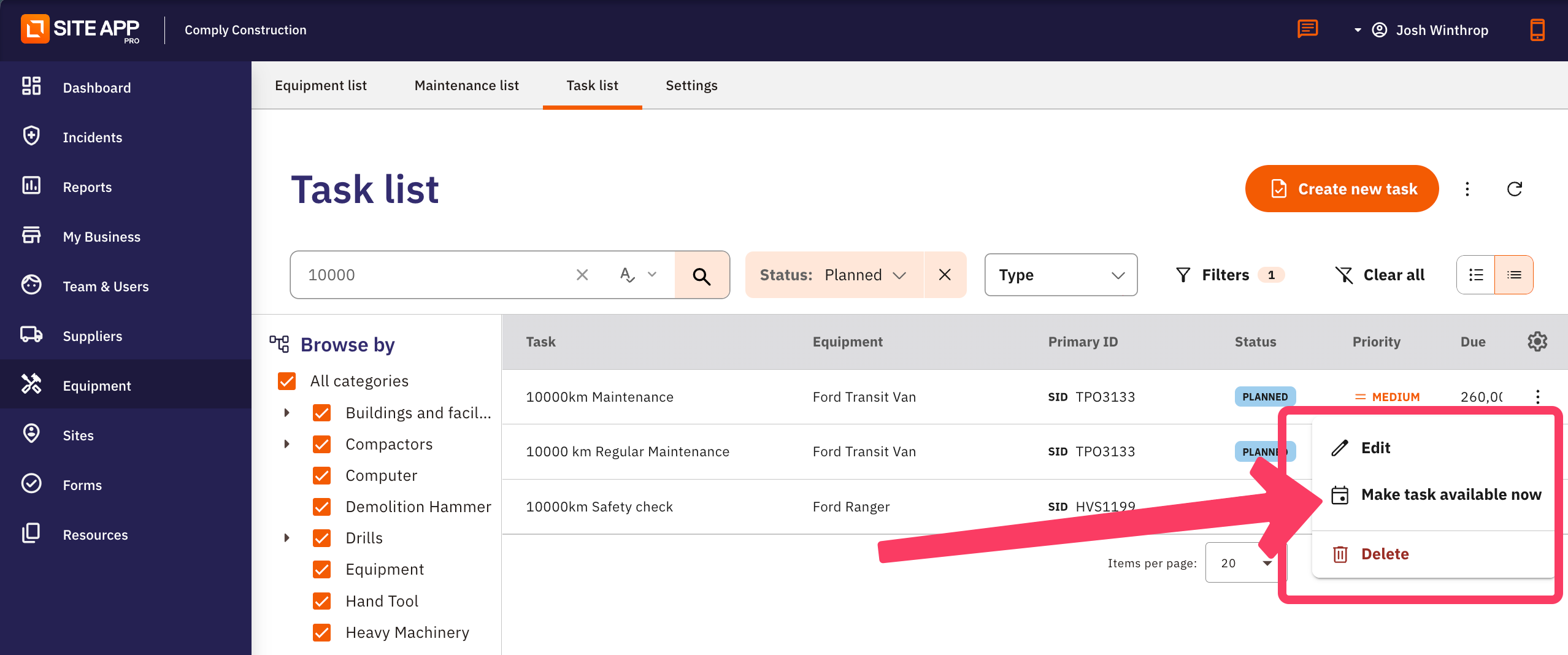Image resolution: width=1568 pixels, height=655 pixels.
Task: Open the Type dropdown
Action: [1061, 275]
